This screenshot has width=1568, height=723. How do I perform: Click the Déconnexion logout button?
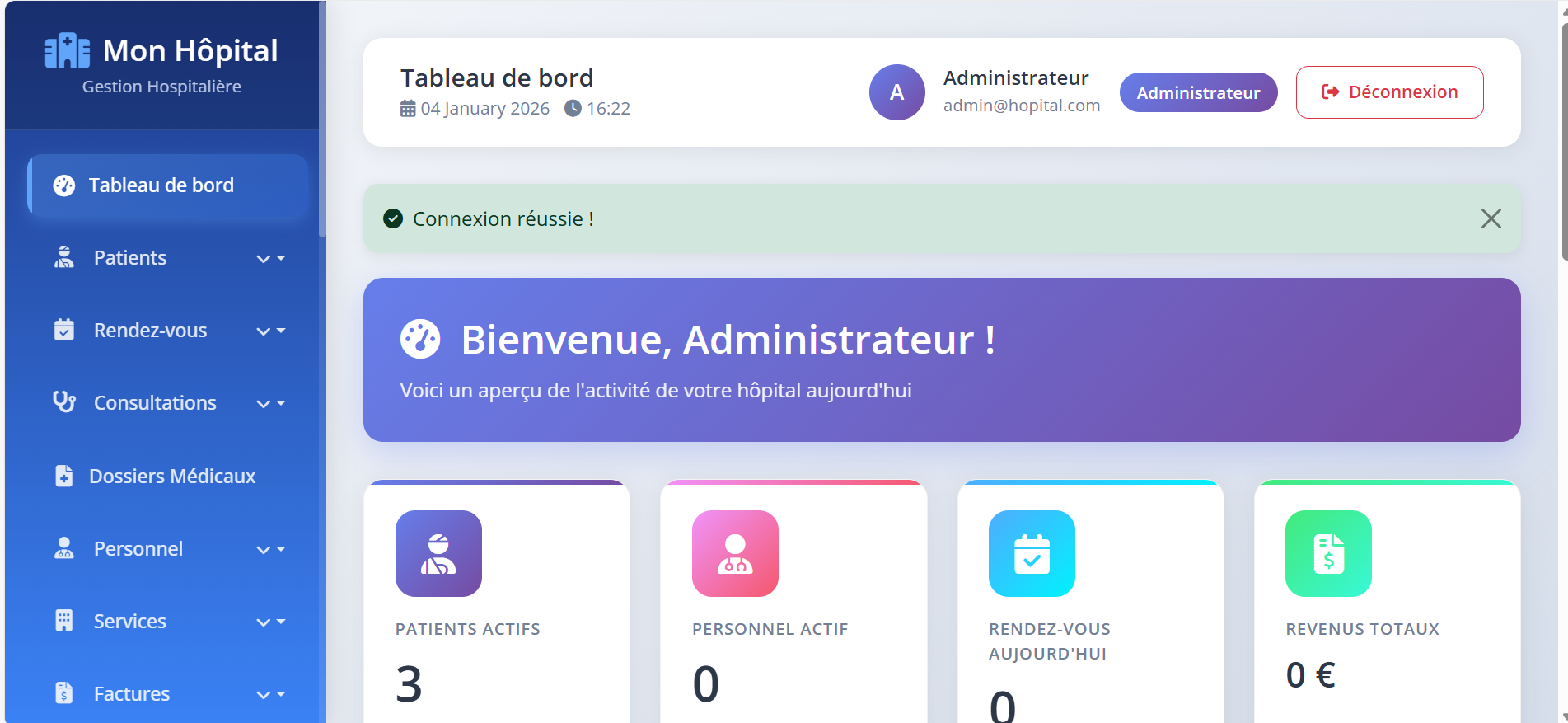pos(1389,92)
